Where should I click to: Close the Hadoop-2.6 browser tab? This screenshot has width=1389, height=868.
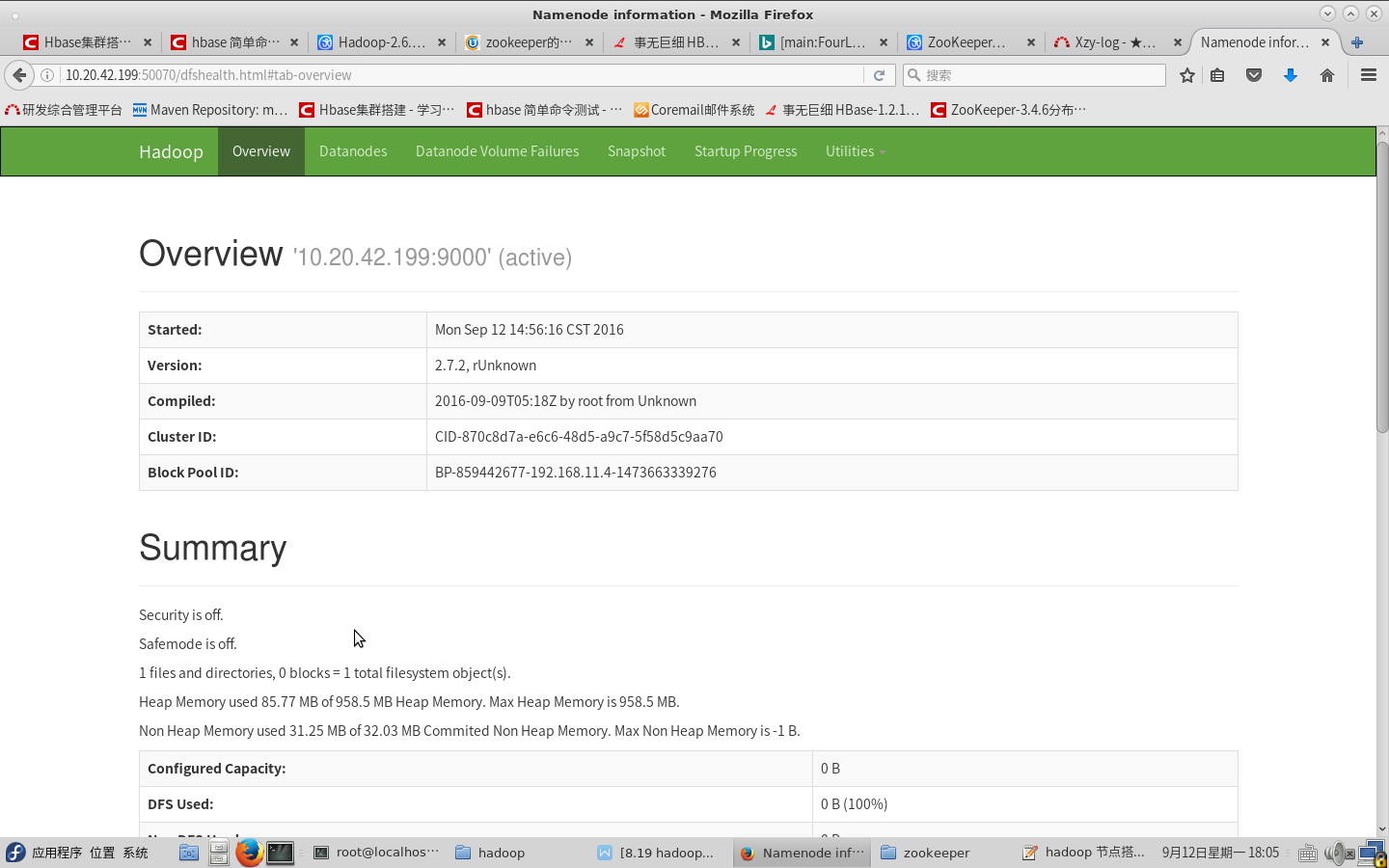[442, 42]
